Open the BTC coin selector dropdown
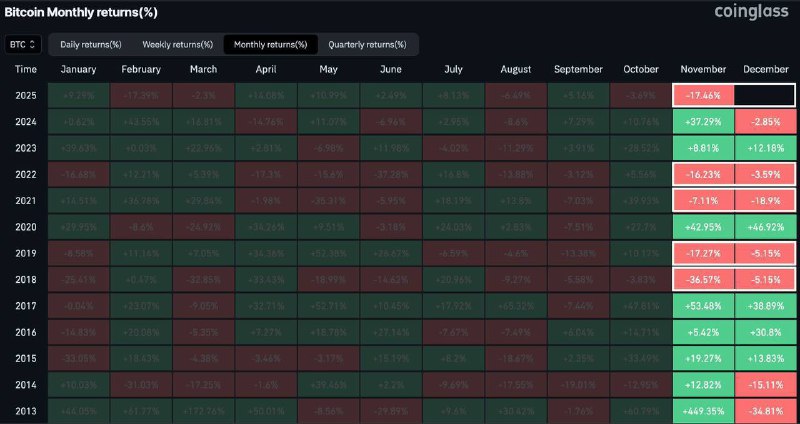 tap(23, 45)
